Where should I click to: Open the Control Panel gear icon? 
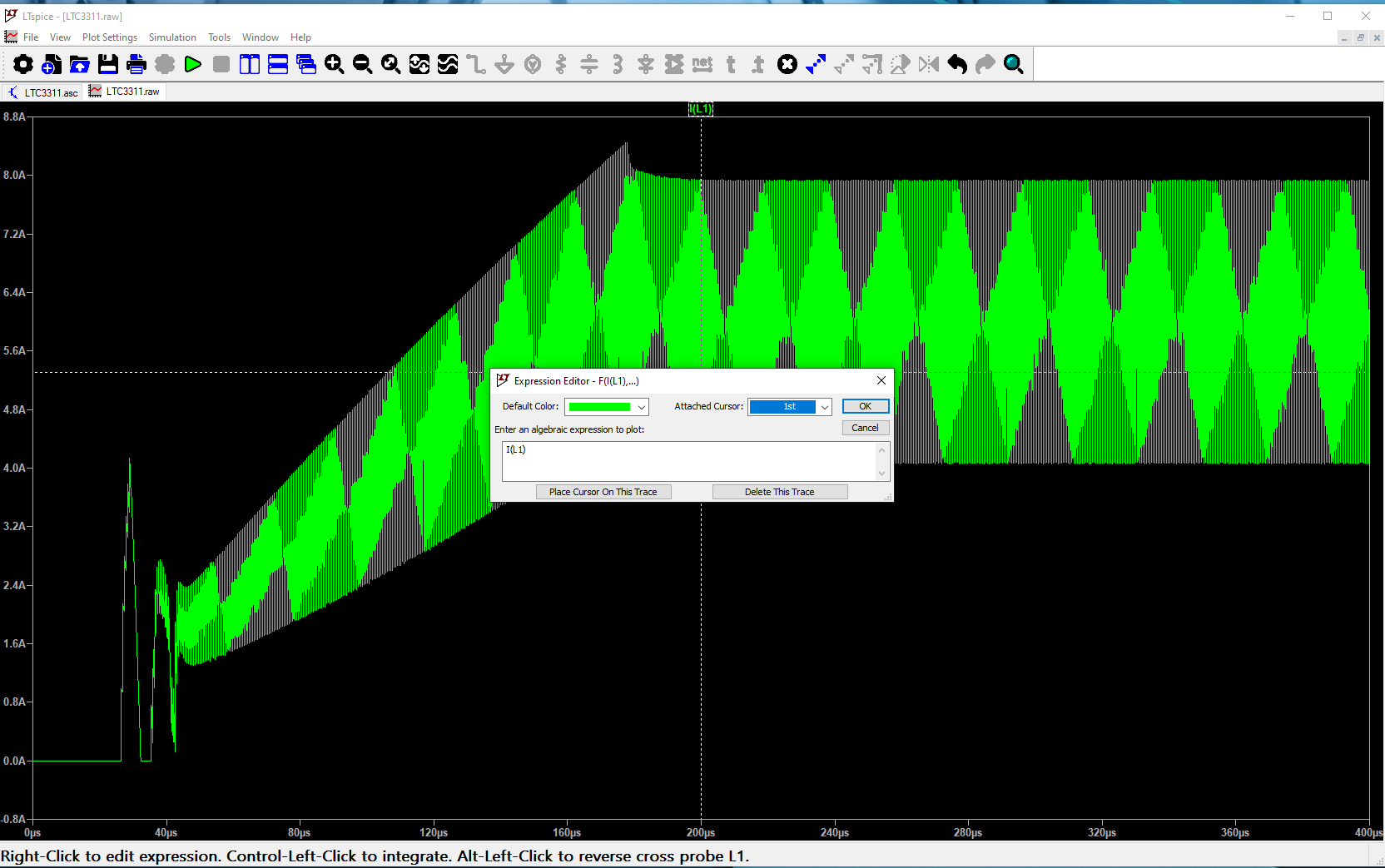[23, 64]
